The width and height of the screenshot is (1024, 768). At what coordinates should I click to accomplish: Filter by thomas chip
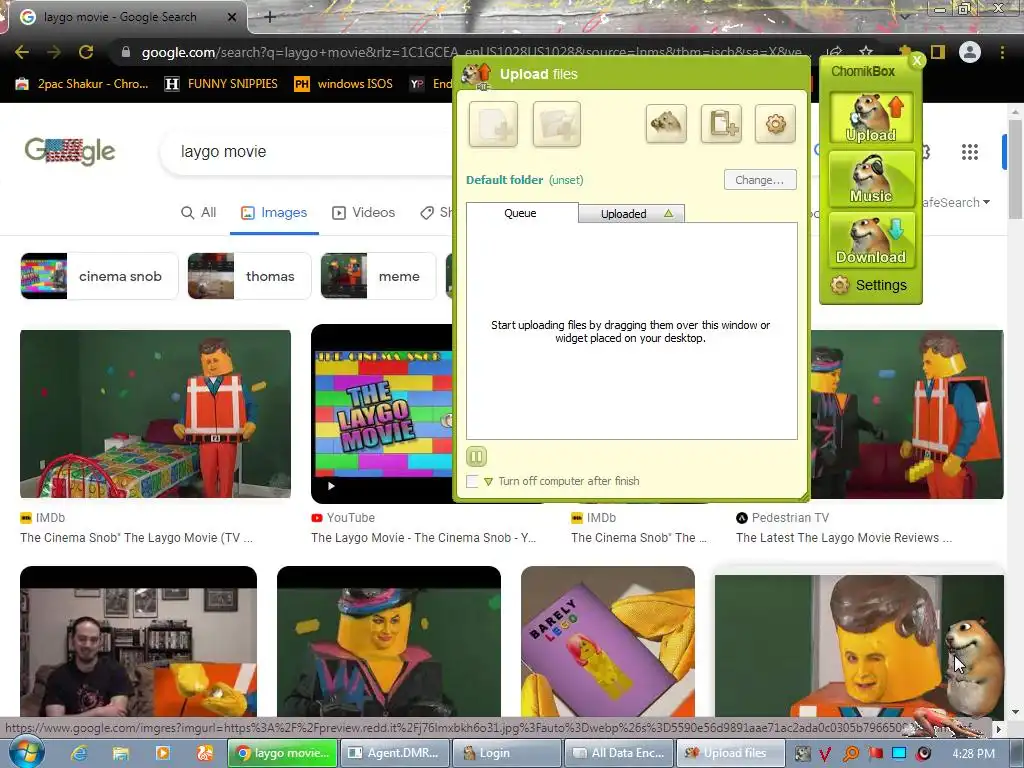(249, 276)
